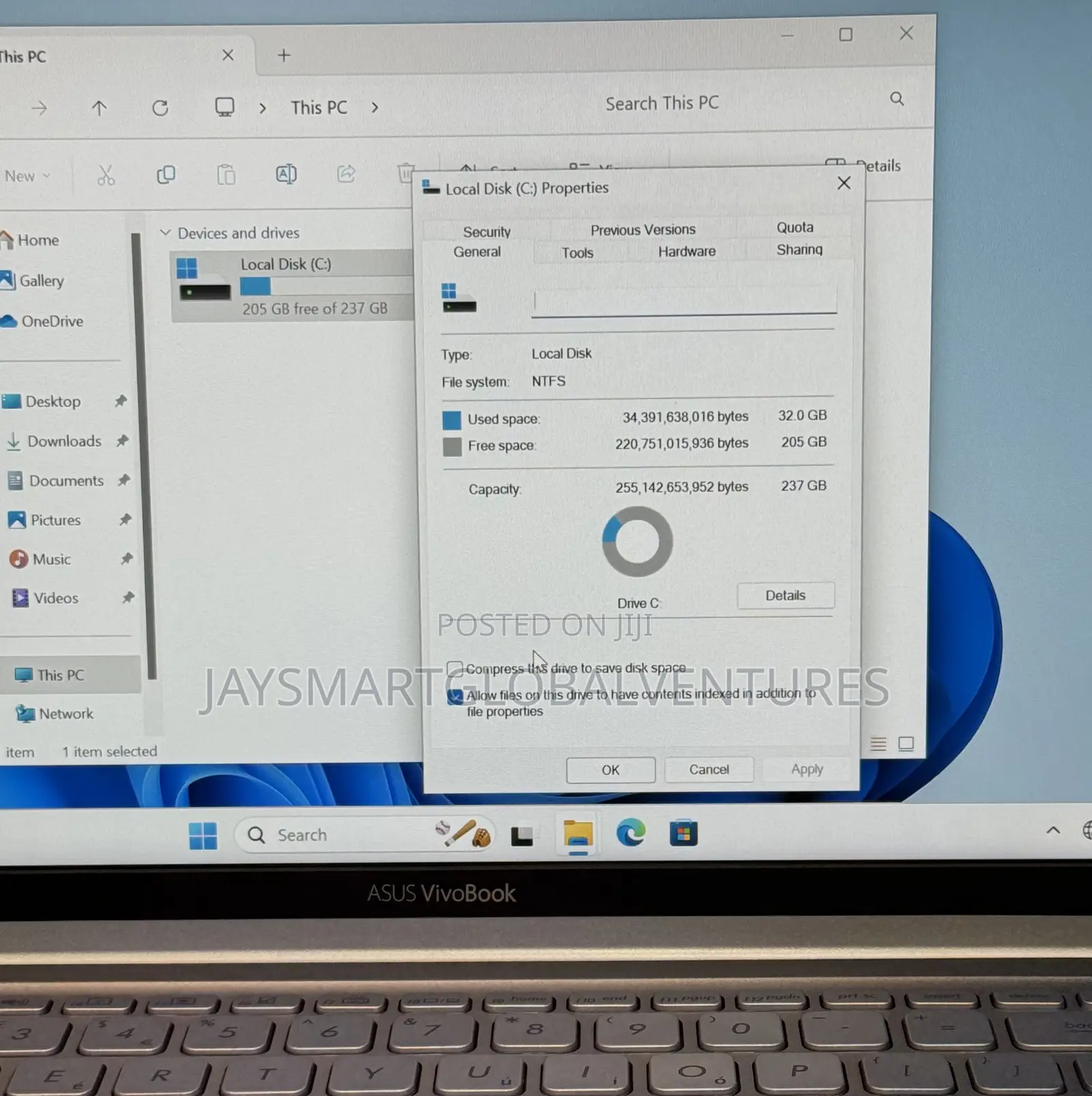Open the Quota tab
Screen dimensions: 1092x1096
point(795,227)
